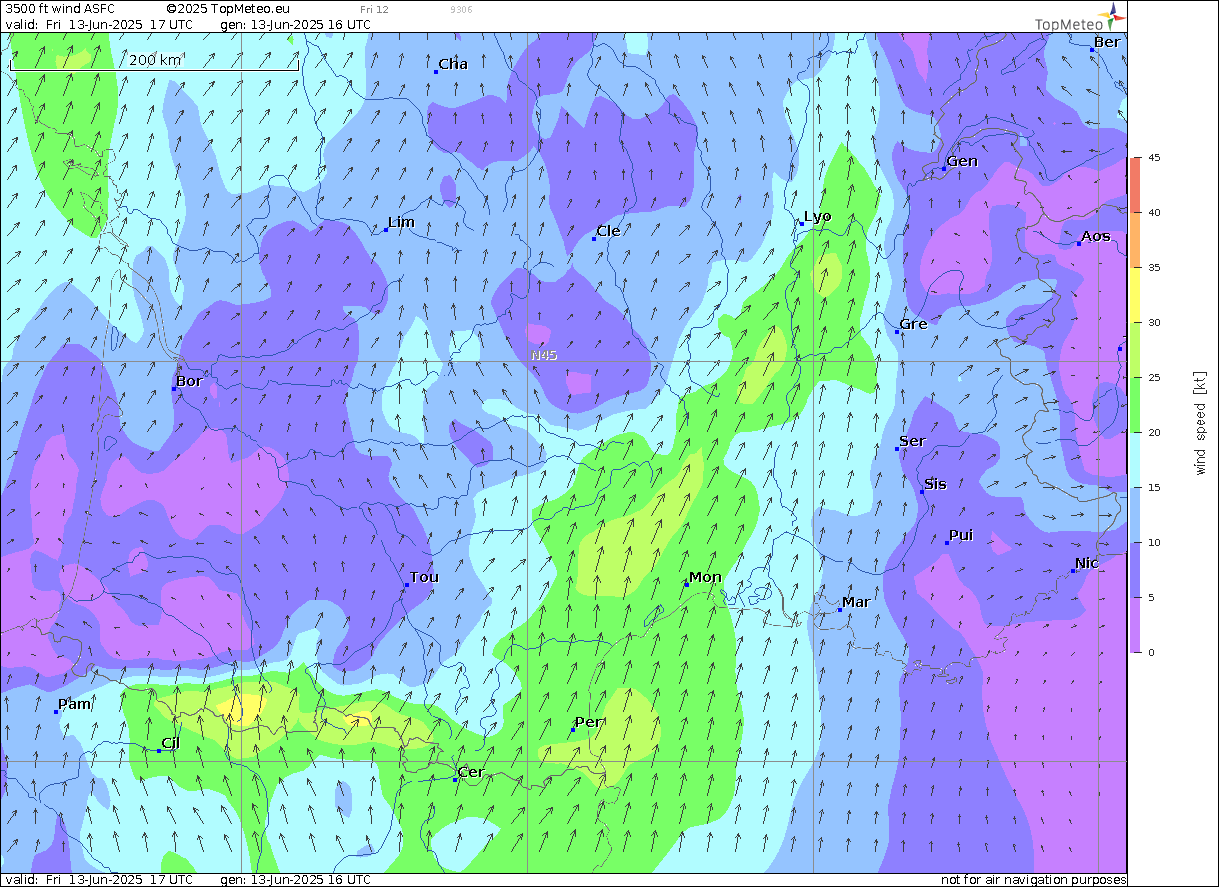Click the 'Tou' city label
The height and width of the screenshot is (887, 1219).
click(x=424, y=577)
